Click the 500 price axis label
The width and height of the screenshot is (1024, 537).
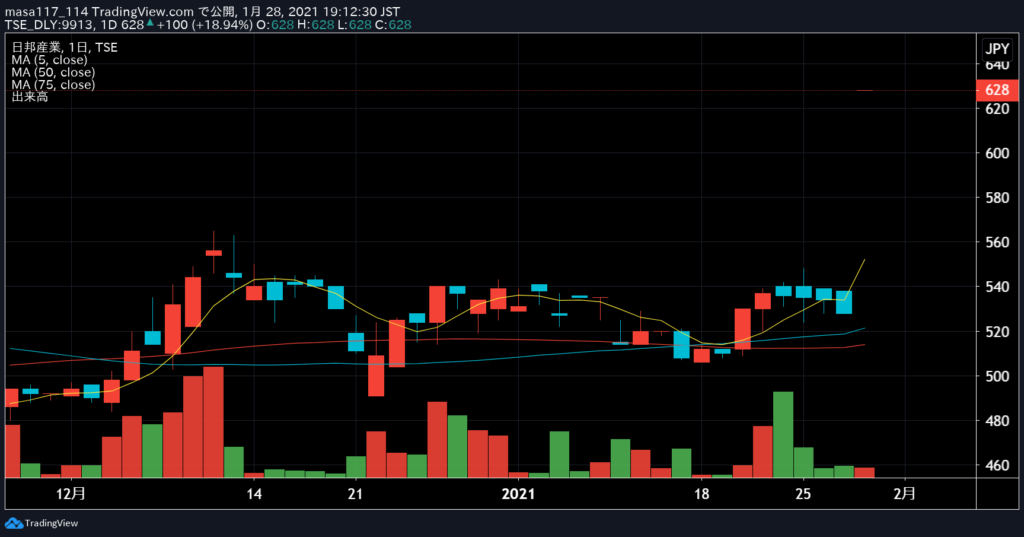997,376
